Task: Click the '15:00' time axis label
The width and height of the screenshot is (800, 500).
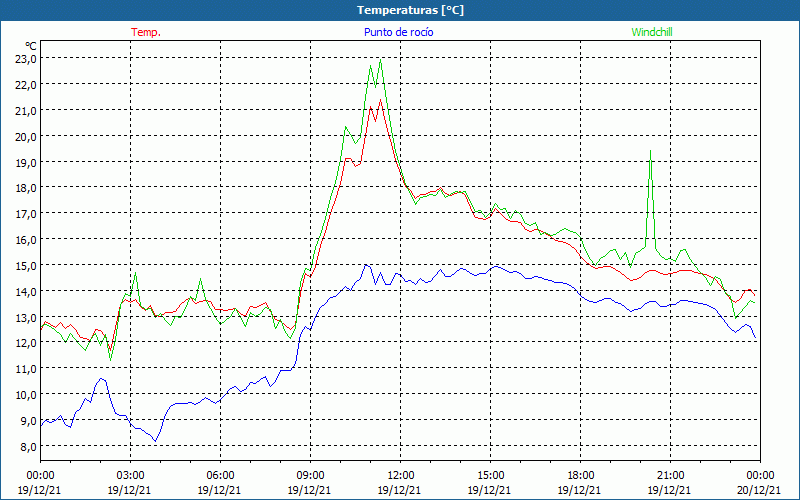Action: pos(490,476)
